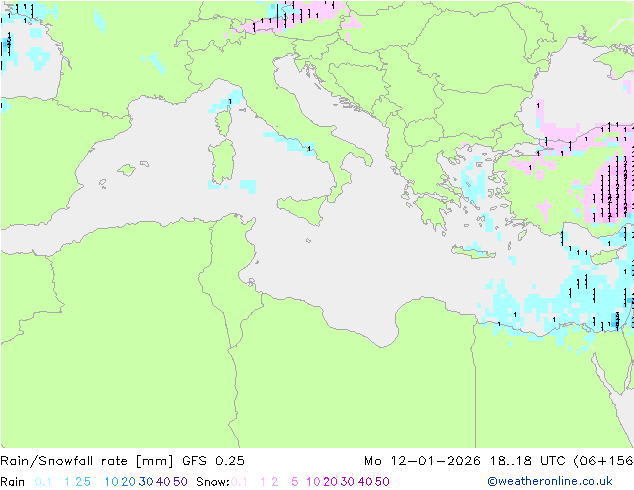Click the island of Cyprus on the map

(607, 256)
